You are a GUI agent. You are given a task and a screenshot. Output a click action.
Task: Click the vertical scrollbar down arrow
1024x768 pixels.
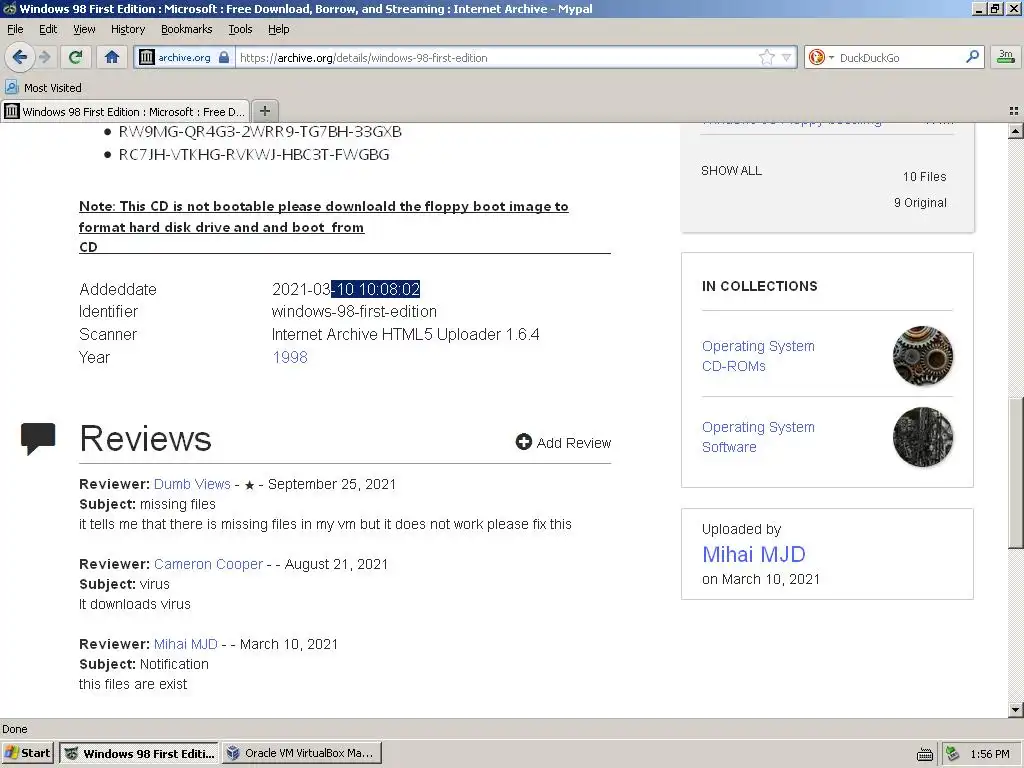pyautogui.click(x=1016, y=709)
